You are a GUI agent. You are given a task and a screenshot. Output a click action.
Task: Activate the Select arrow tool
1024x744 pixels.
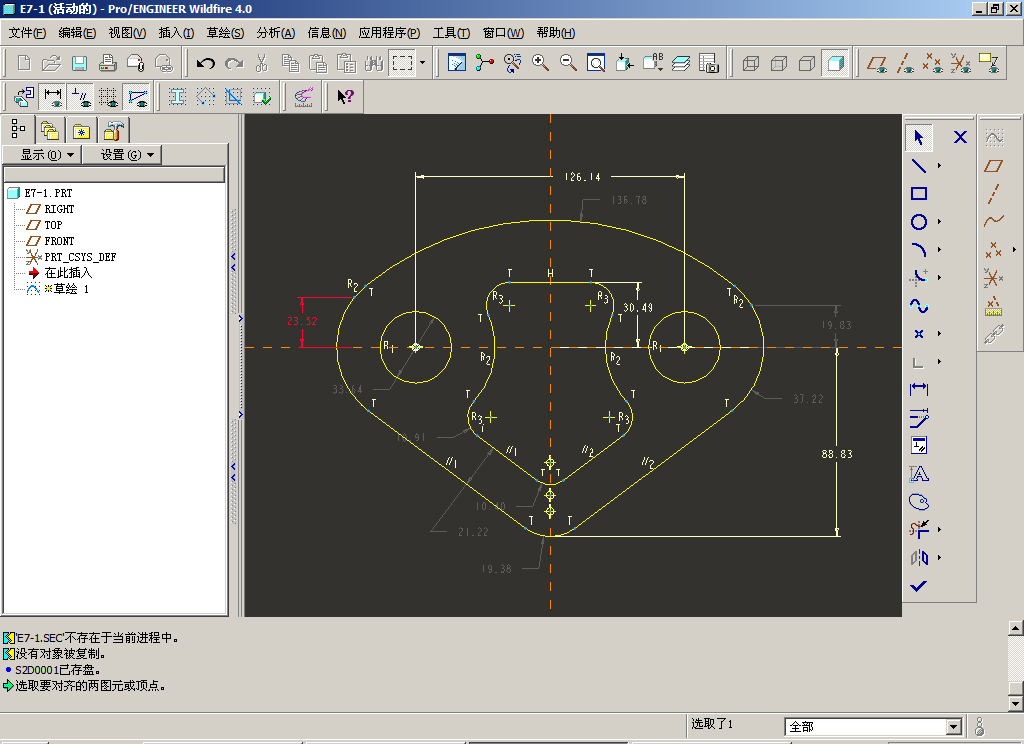click(x=919, y=137)
